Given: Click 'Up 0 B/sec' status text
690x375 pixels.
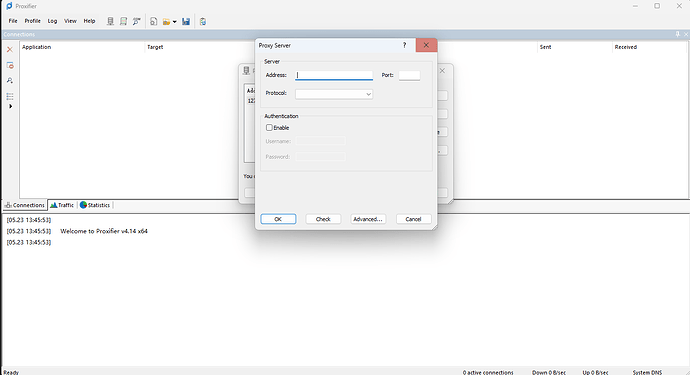Looking at the screenshot, I should point(595,372).
